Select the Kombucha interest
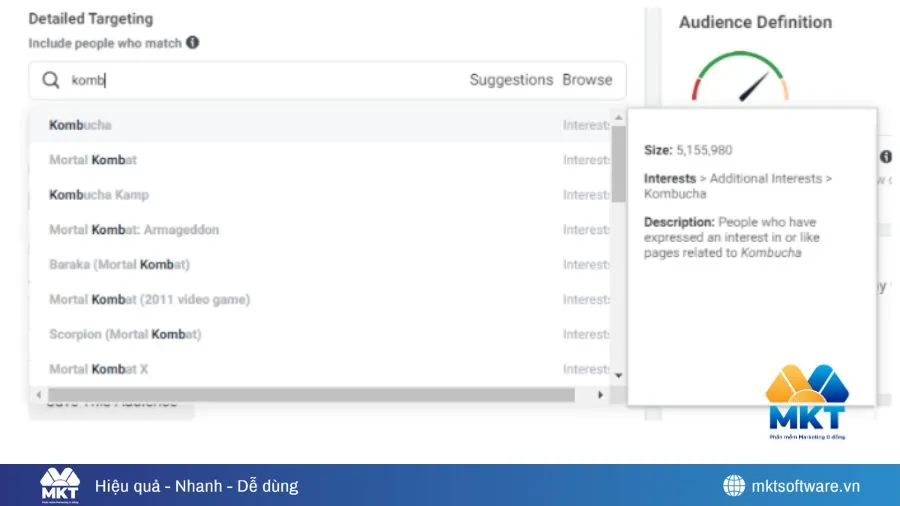This screenshot has height=506, width=900. pyautogui.click(x=80, y=125)
